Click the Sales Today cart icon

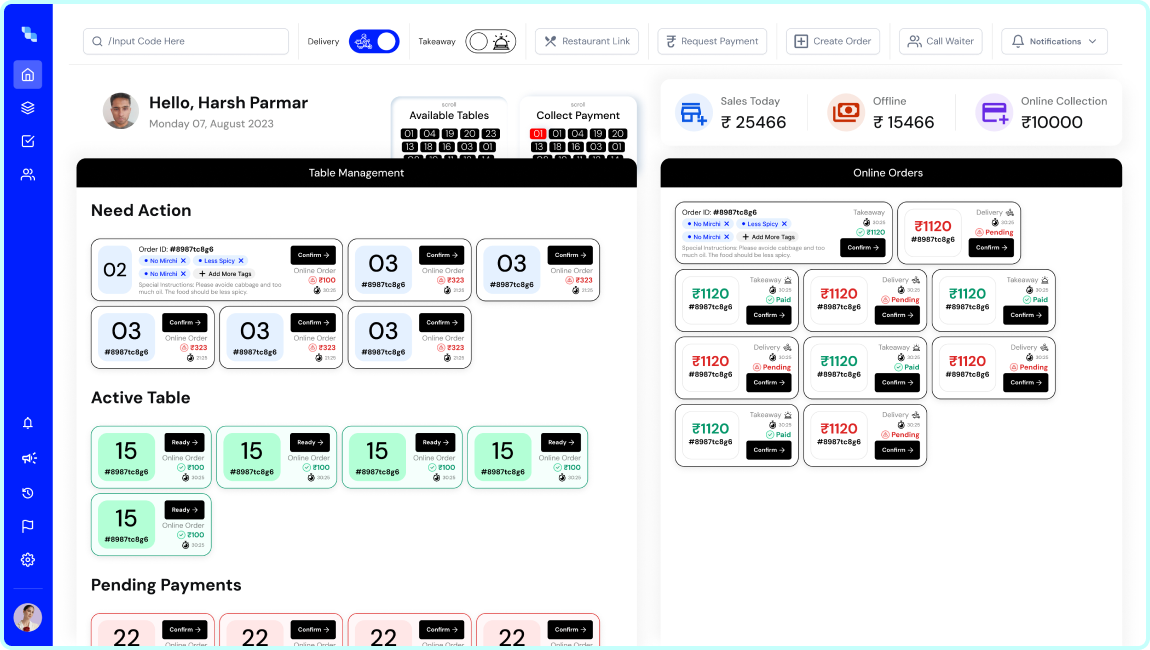(693, 112)
